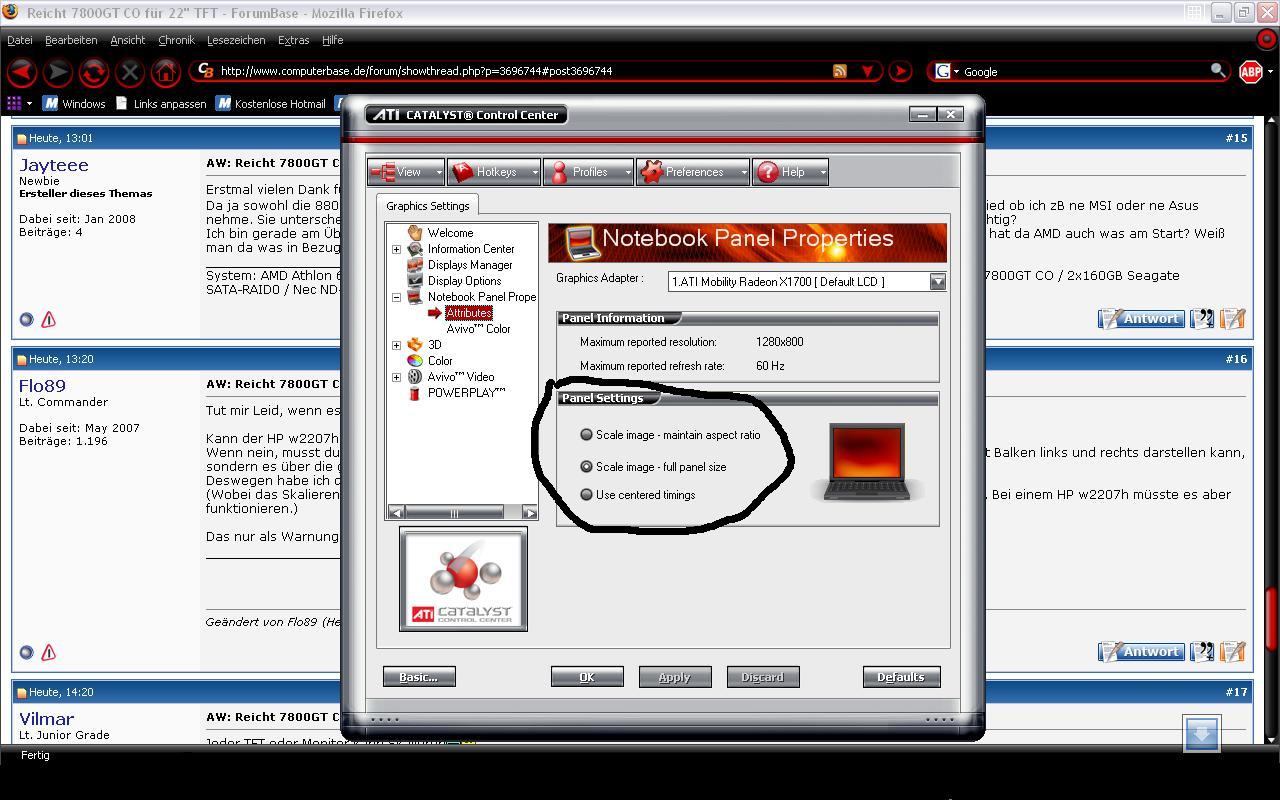This screenshot has height=800, width=1280.
Task: Select the Attributes tree item
Action: [x=469, y=313]
